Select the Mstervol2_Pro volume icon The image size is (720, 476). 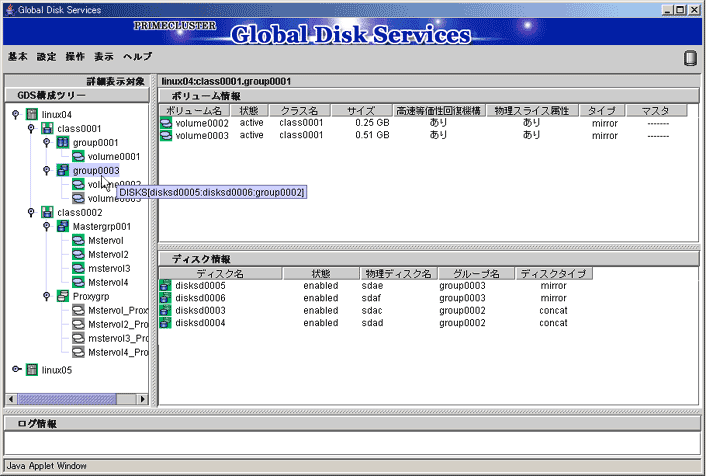78,324
